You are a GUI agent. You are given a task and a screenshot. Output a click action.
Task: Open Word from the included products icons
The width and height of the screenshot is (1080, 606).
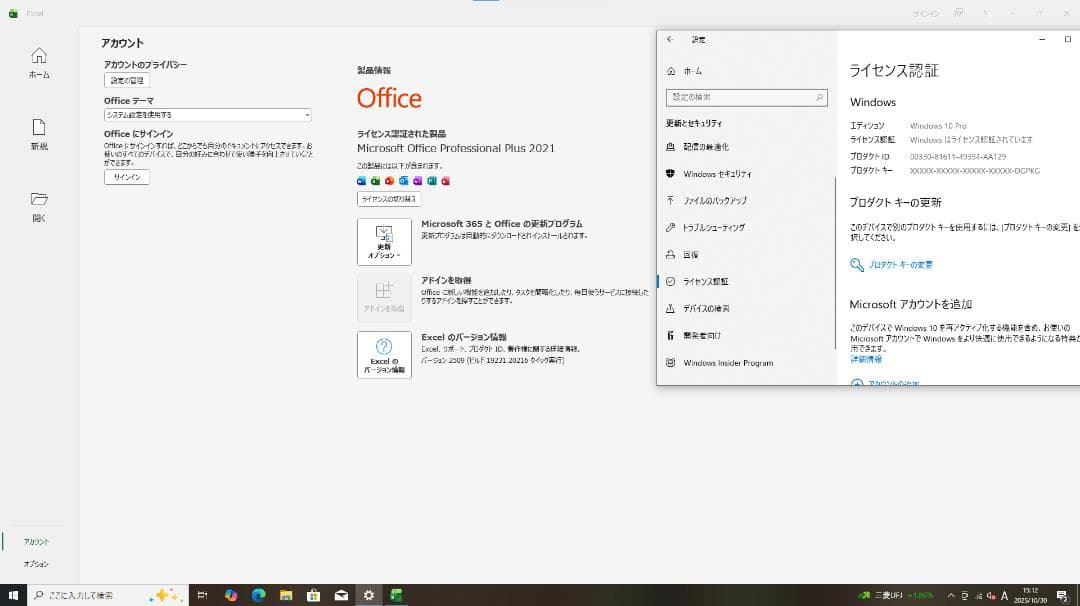tap(361, 181)
